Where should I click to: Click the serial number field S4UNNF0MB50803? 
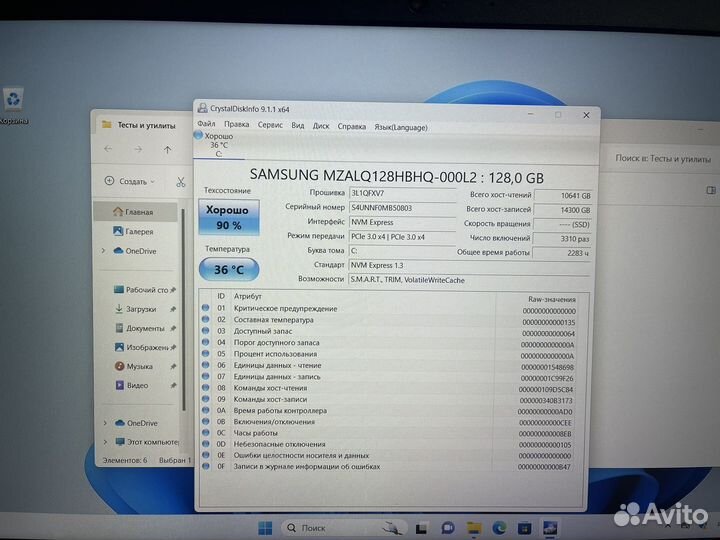(402, 208)
